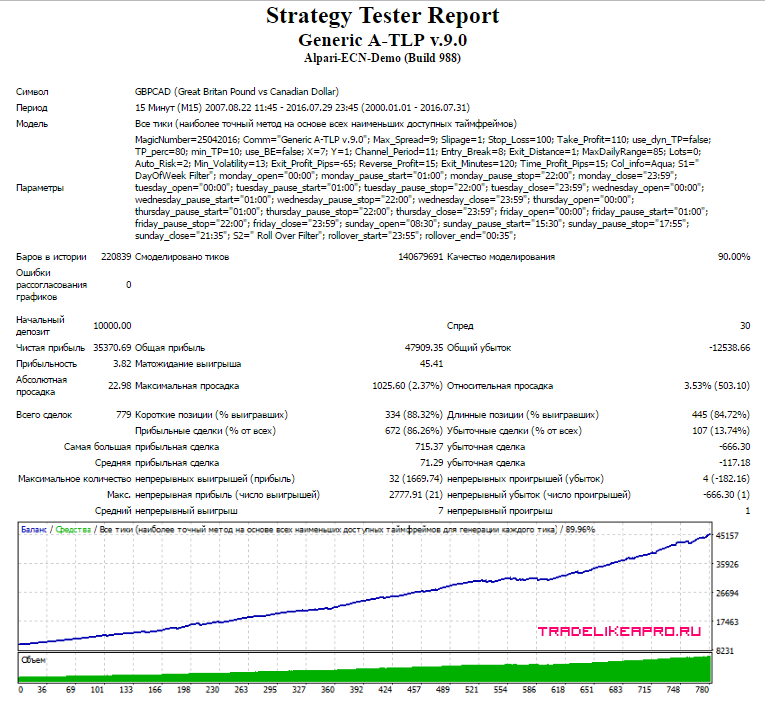Viewport: 765px width, 702px height.
Task: Select profit factor value 3.82
Action: click(122, 364)
